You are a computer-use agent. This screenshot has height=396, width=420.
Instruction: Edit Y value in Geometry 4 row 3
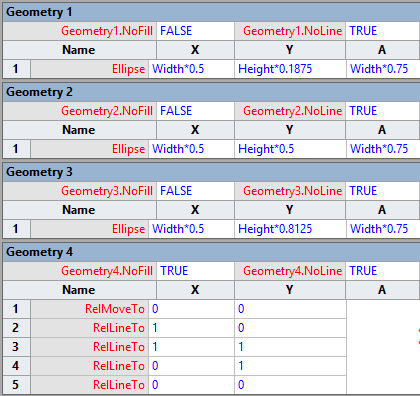290,347
